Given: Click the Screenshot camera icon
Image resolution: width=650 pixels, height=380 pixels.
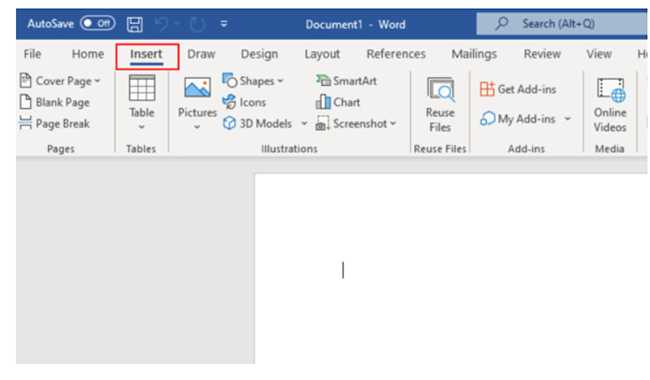Looking at the screenshot, I should (323, 123).
